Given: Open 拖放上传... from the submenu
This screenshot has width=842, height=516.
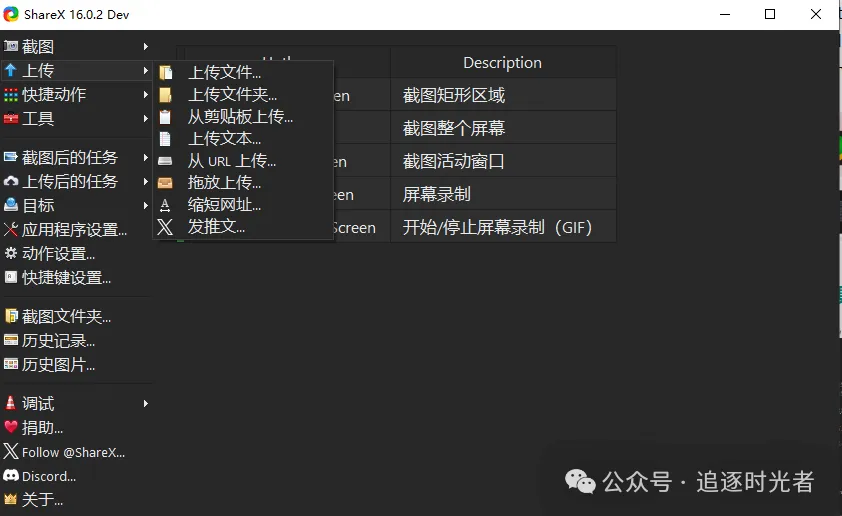Looking at the screenshot, I should [244, 183].
